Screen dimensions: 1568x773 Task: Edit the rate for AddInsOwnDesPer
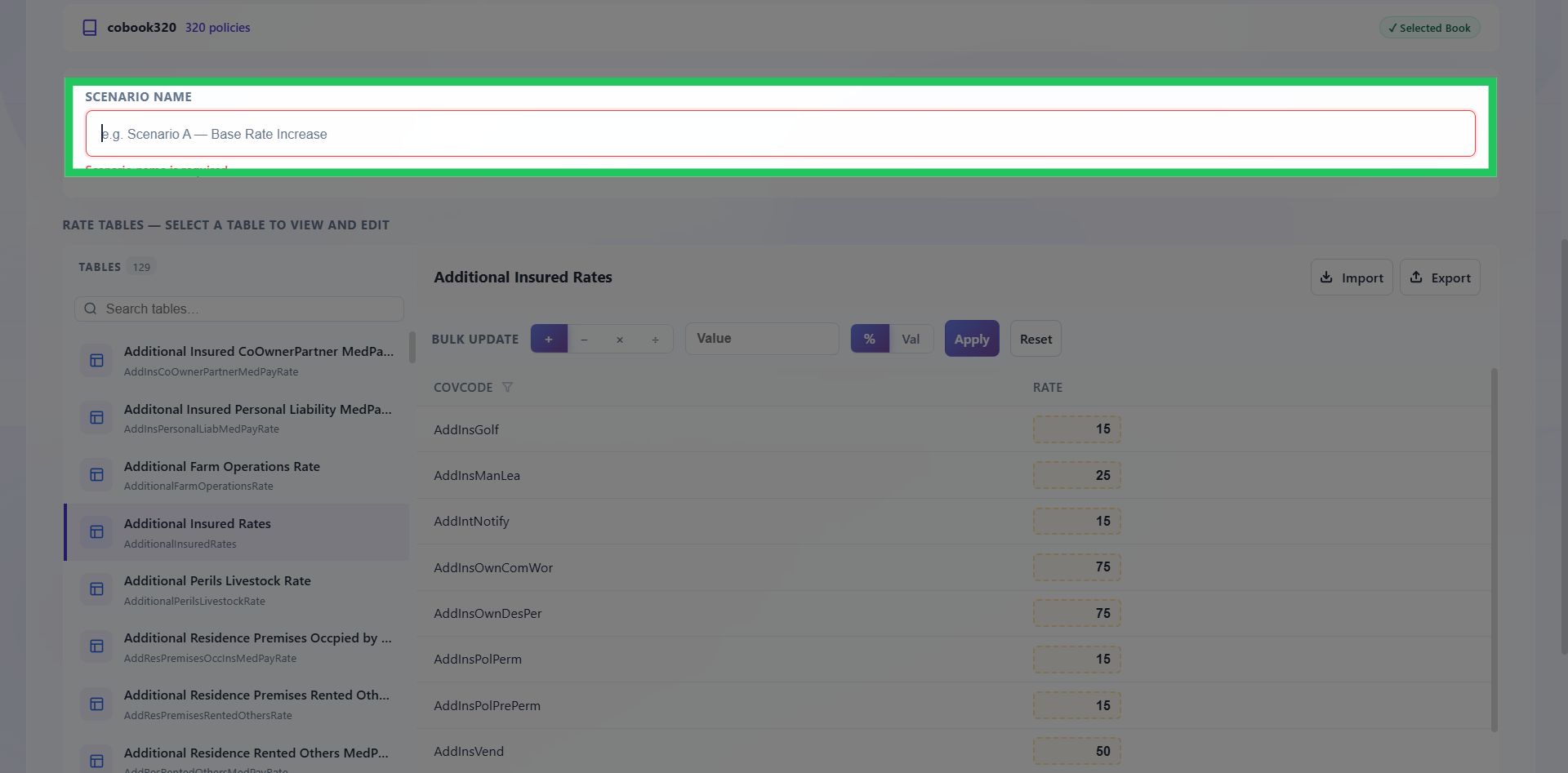click(x=1077, y=613)
